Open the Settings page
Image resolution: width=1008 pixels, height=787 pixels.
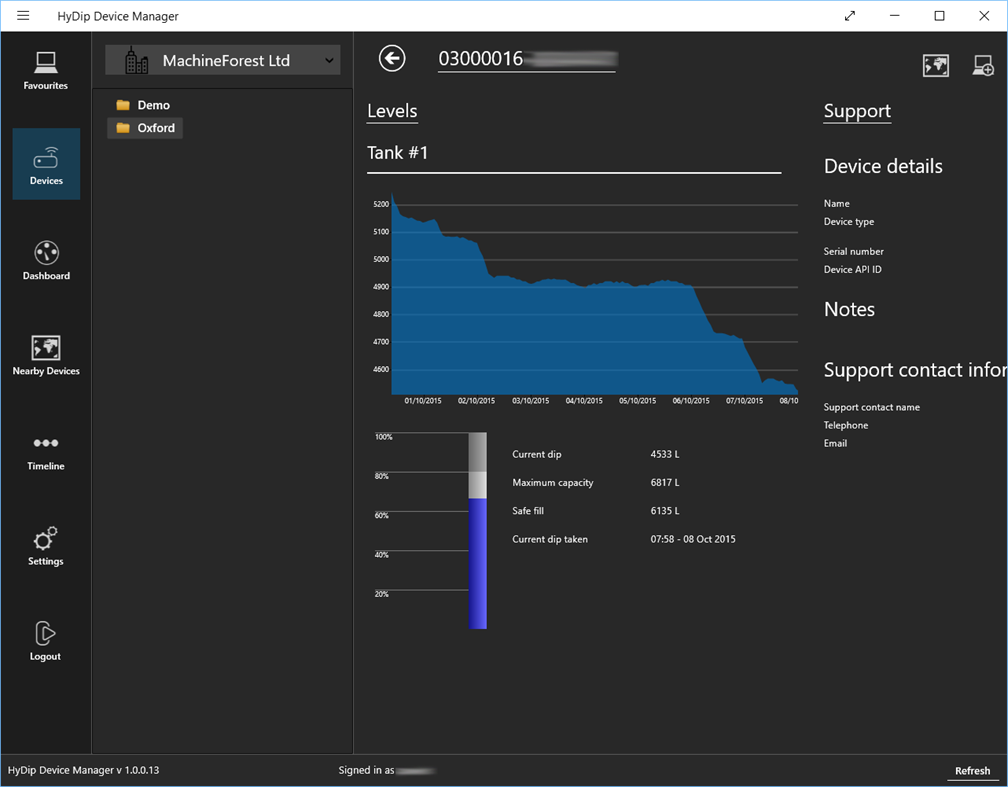pyautogui.click(x=46, y=547)
